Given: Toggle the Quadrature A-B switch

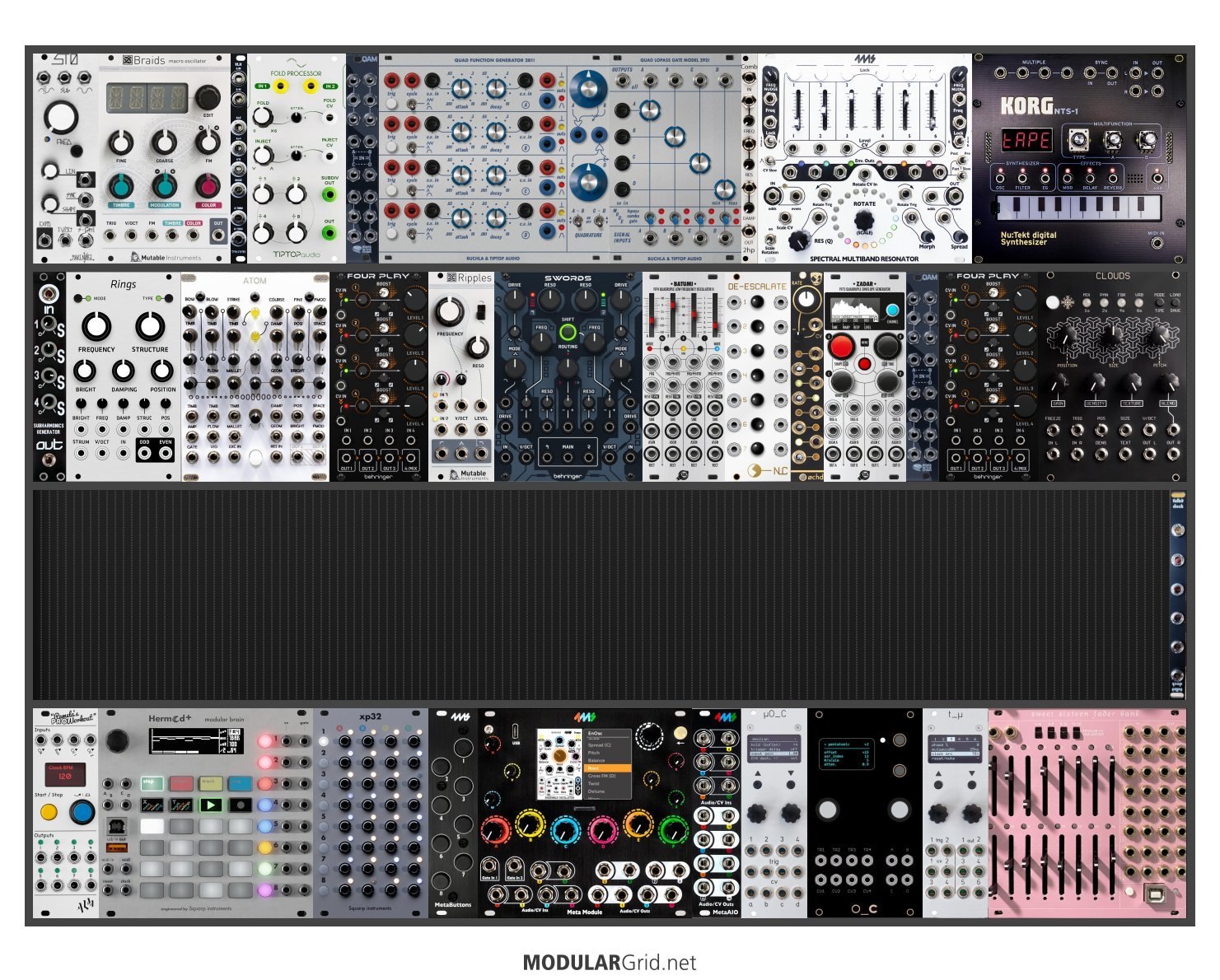Looking at the screenshot, I should point(578,222).
